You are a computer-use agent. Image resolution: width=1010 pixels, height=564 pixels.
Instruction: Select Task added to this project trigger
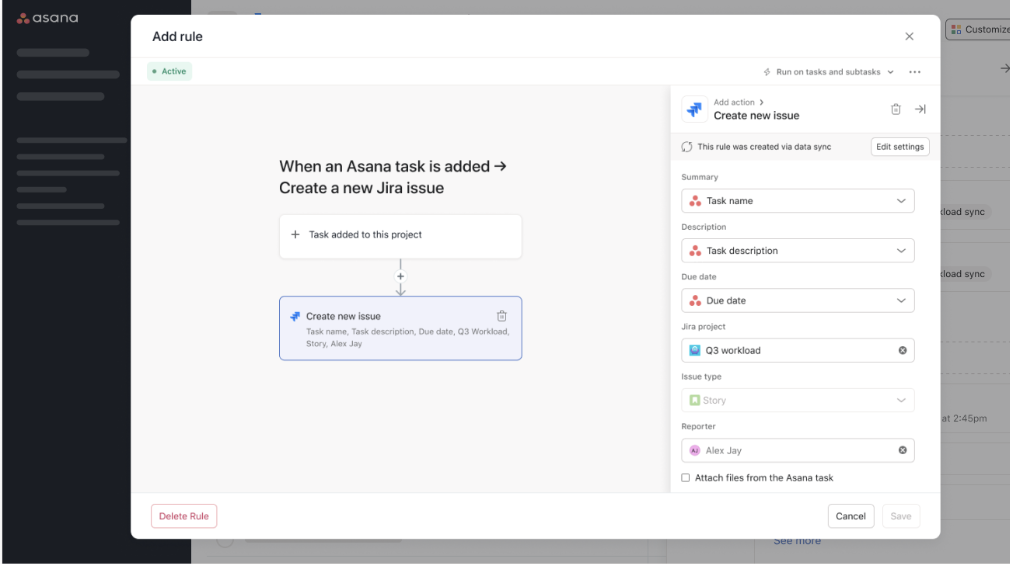click(400, 236)
